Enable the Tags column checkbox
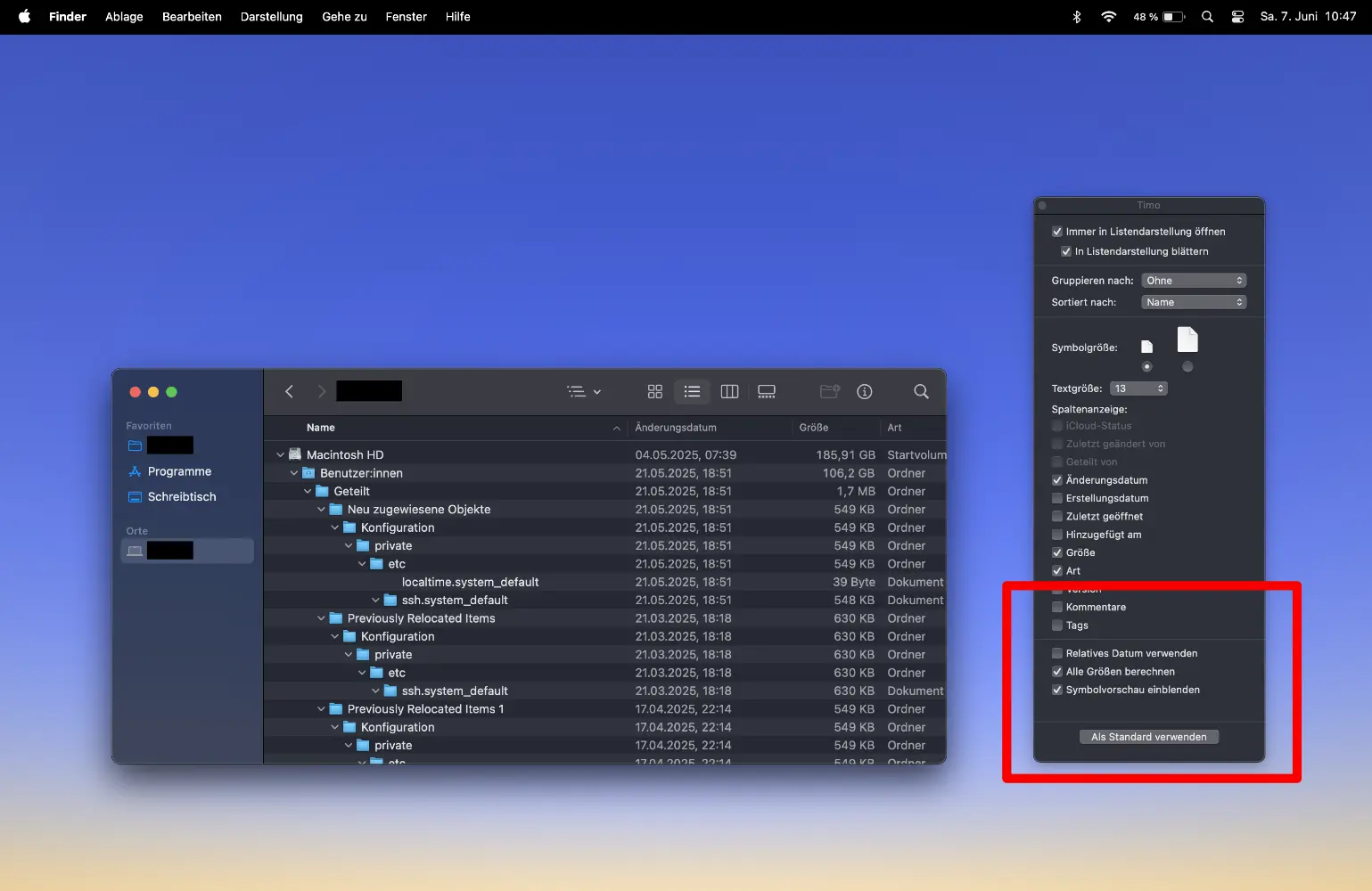The height and width of the screenshot is (891, 1372). pyautogui.click(x=1057, y=625)
